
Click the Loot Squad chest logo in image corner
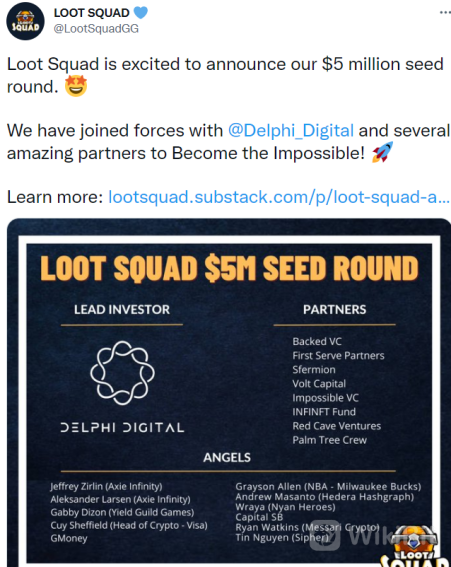(416, 546)
